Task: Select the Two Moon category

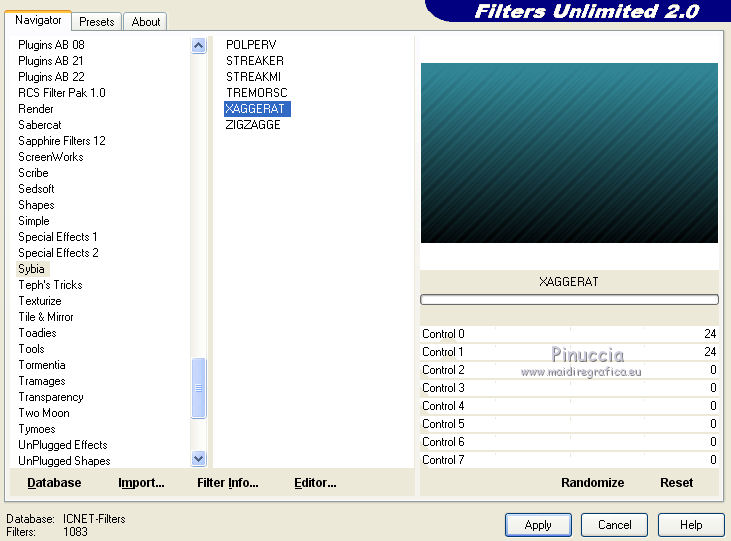Action: click(44, 413)
